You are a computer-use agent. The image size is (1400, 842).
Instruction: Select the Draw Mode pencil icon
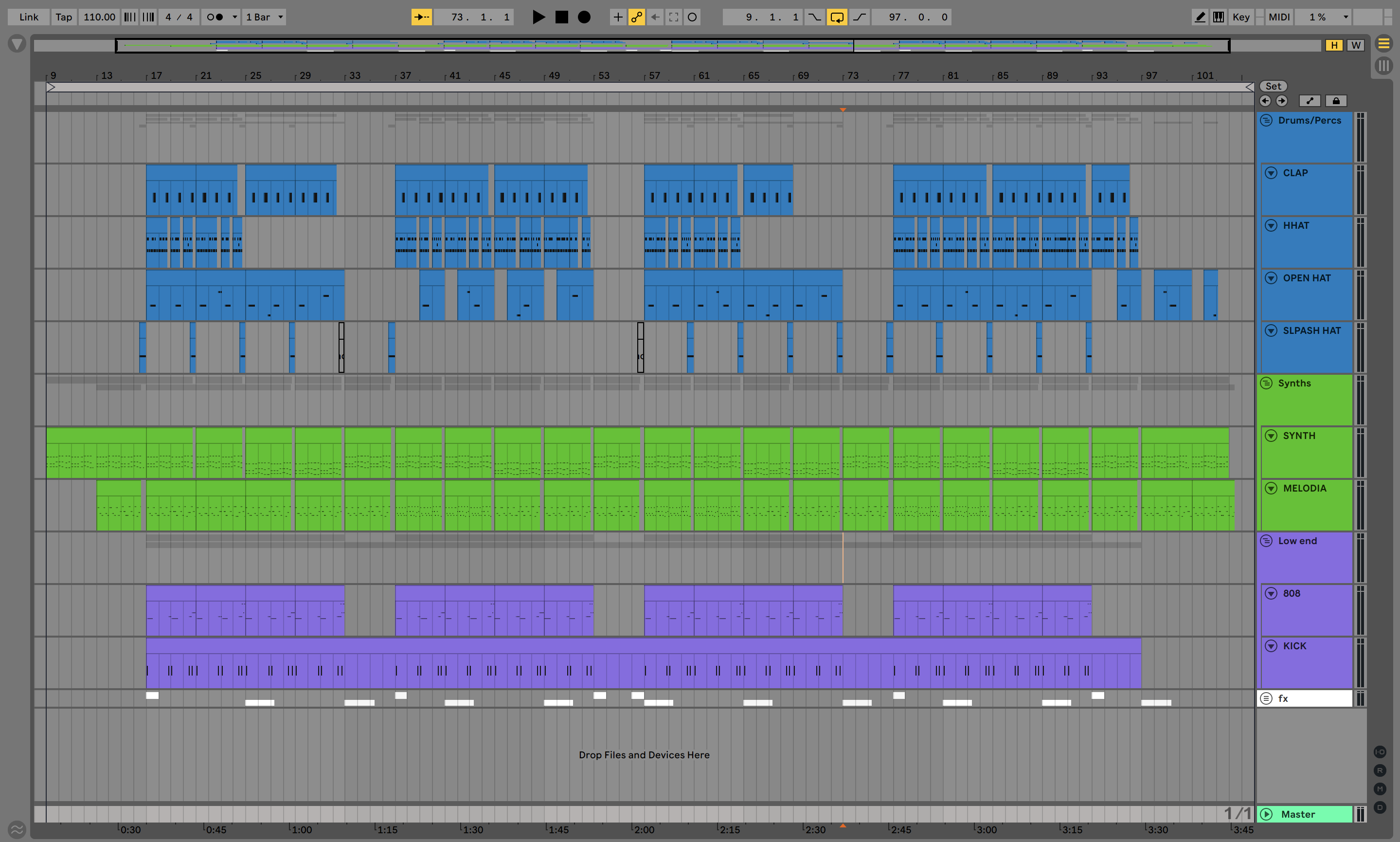(x=1200, y=17)
